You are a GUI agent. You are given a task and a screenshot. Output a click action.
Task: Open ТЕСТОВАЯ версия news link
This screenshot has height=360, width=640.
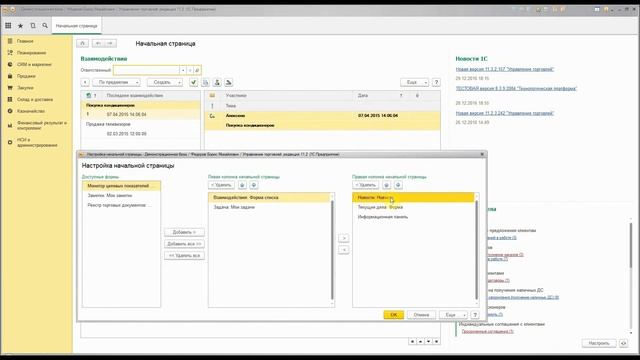(x=516, y=89)
